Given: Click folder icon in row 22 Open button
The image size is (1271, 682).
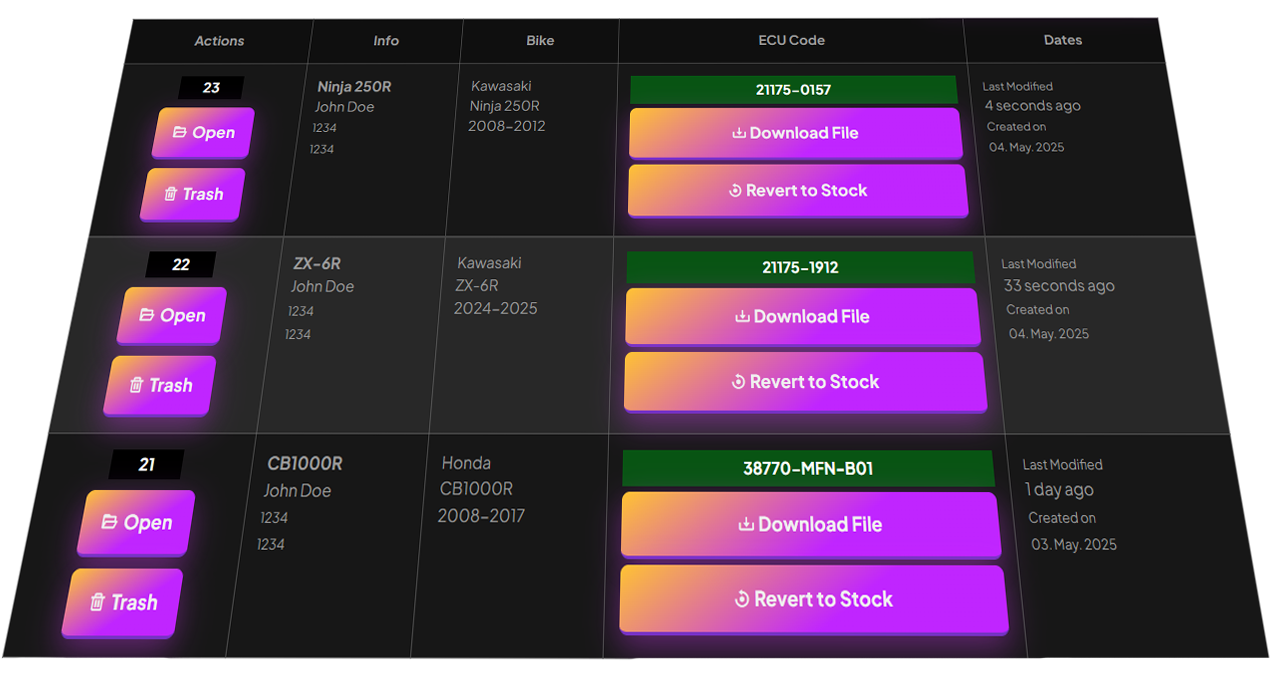Looking at the screenshot, I should click(x=147, y=315).
